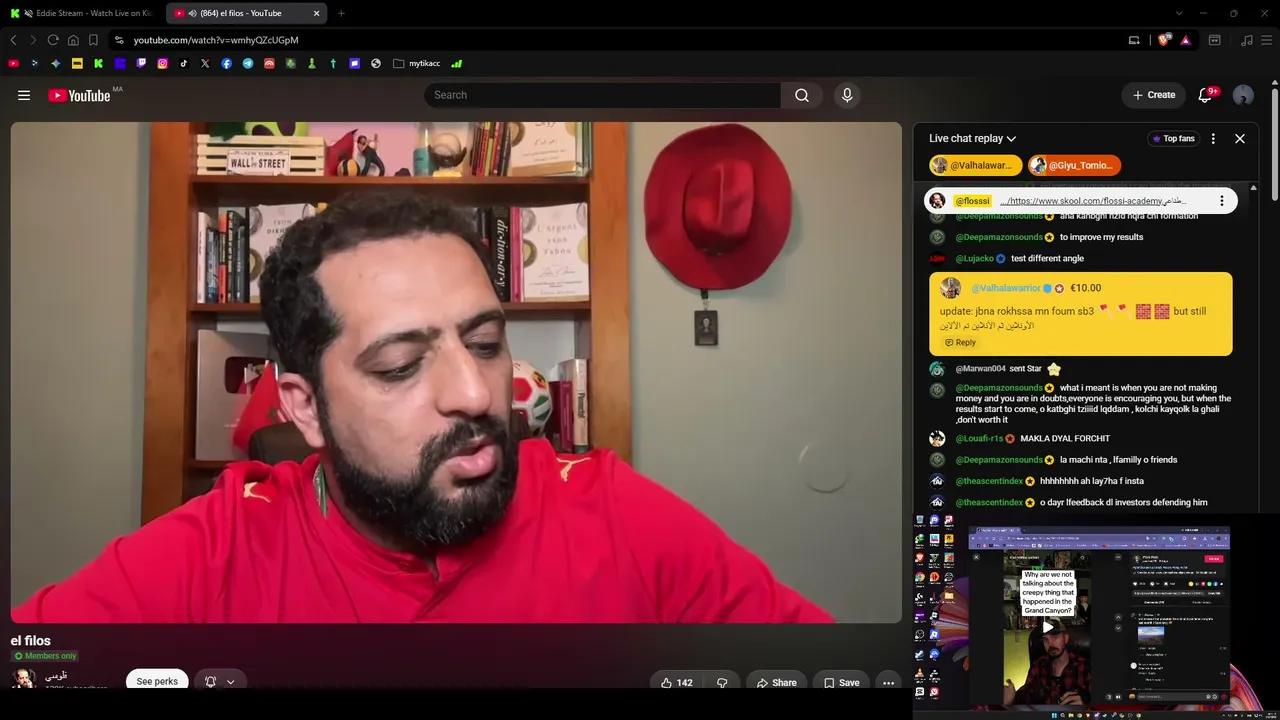This screenshot has height=720, width=1280.
Task: Share the video
Action: [x=777, y=683]
